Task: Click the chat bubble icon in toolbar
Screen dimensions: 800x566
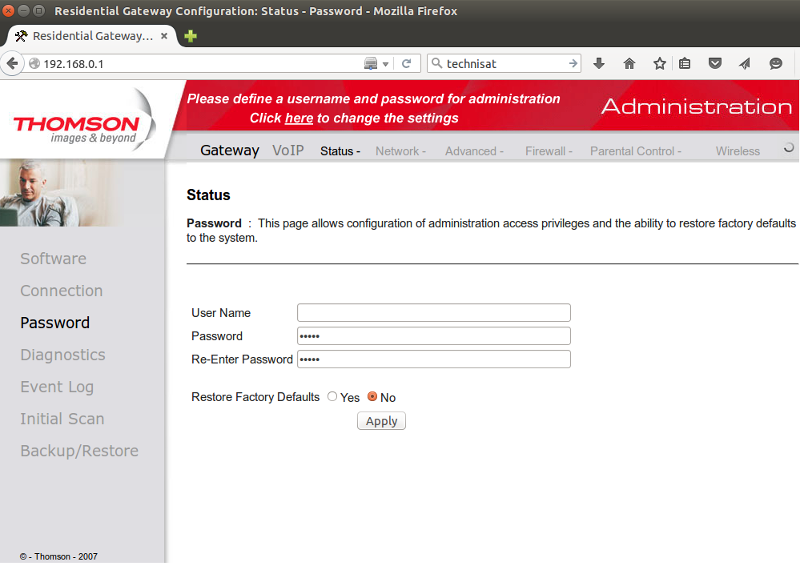Action: (775, 64)
